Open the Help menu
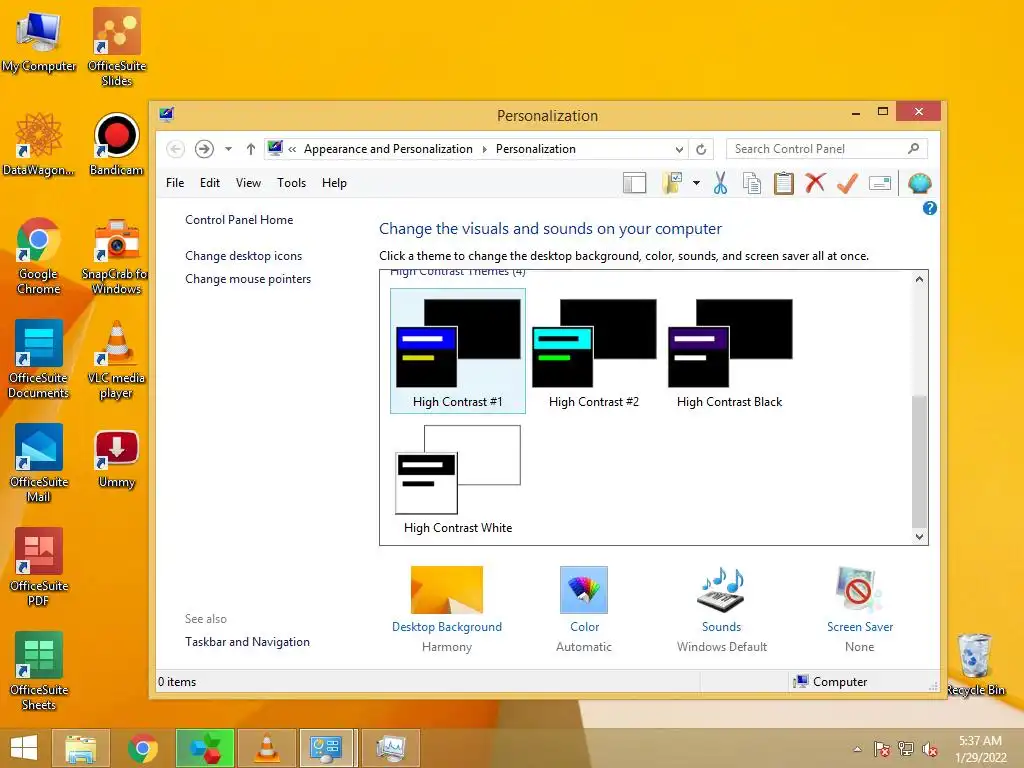 pyautogui.click(x=334, y=183)
